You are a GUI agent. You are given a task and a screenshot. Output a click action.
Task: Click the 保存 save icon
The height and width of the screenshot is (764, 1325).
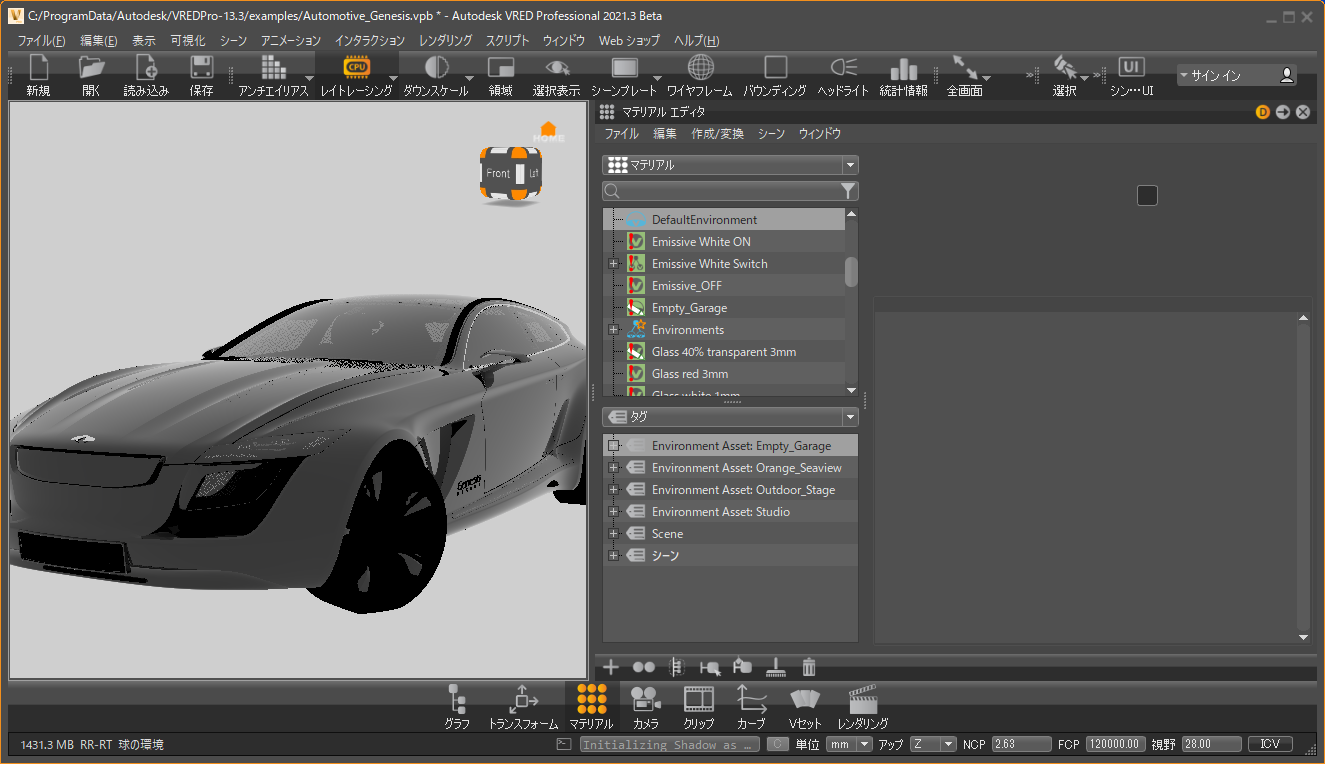(201, 68)
